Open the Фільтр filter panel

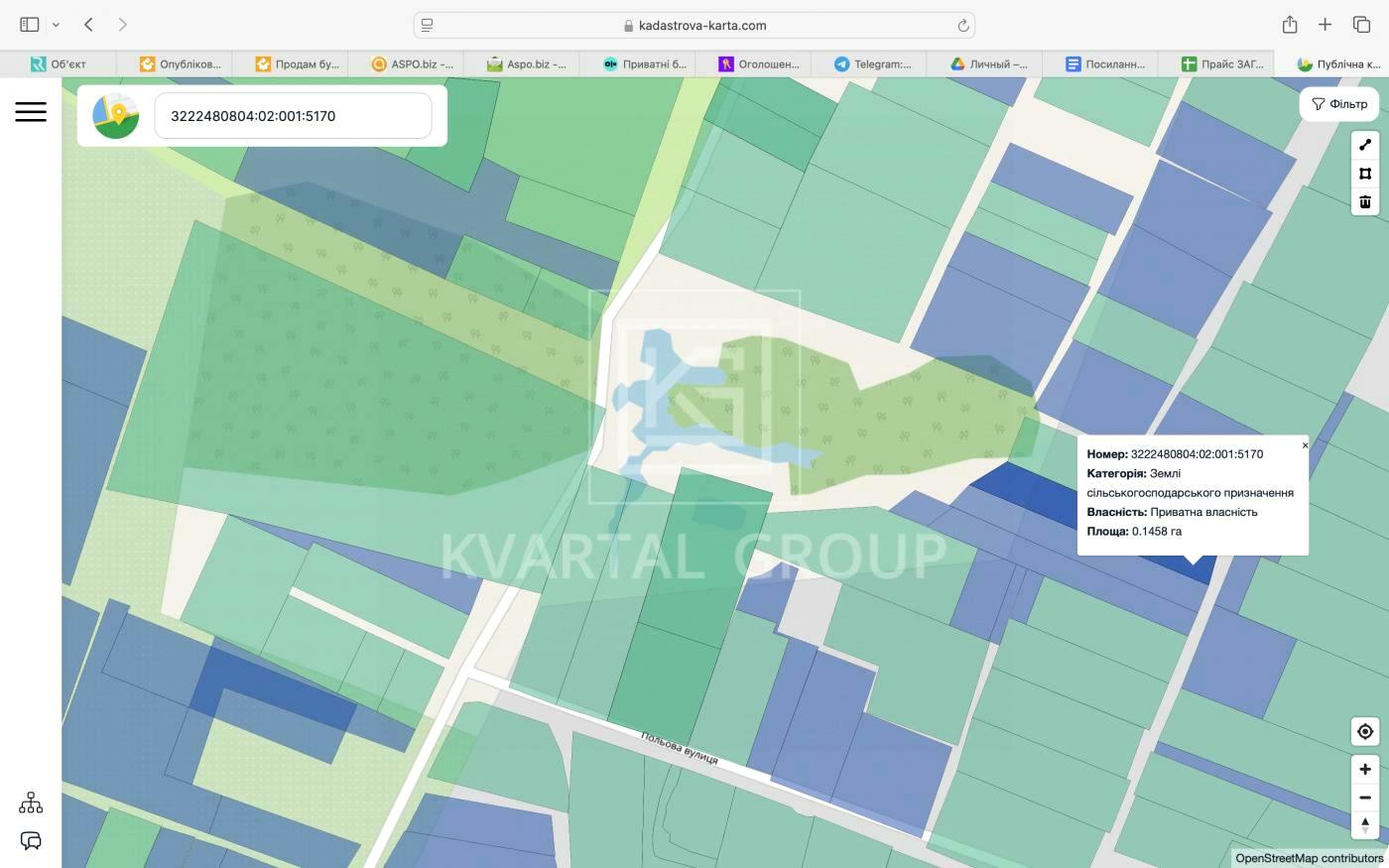point(1339,104)
